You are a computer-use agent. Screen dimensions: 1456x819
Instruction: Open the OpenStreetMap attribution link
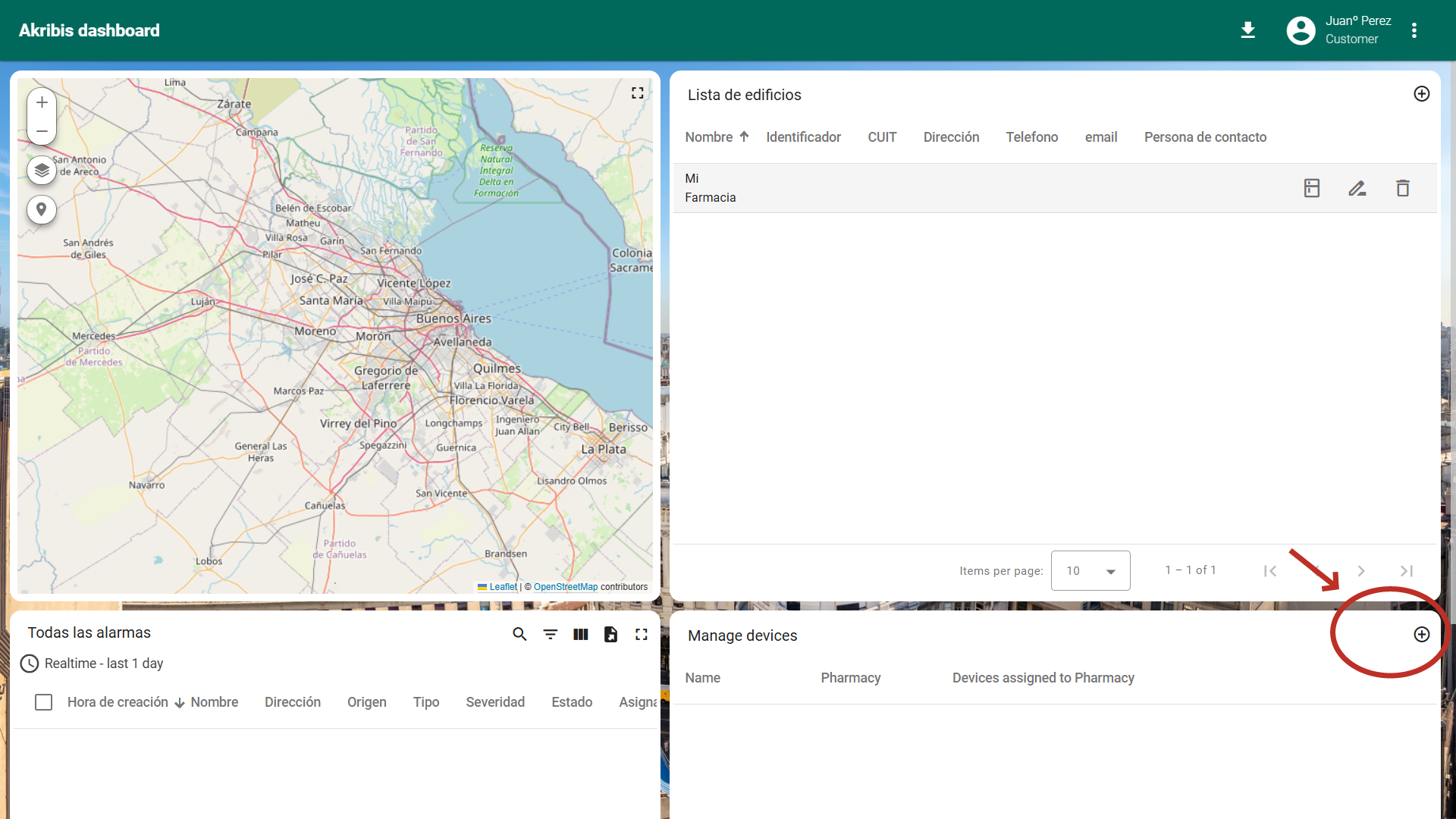[x=565, y=587]
